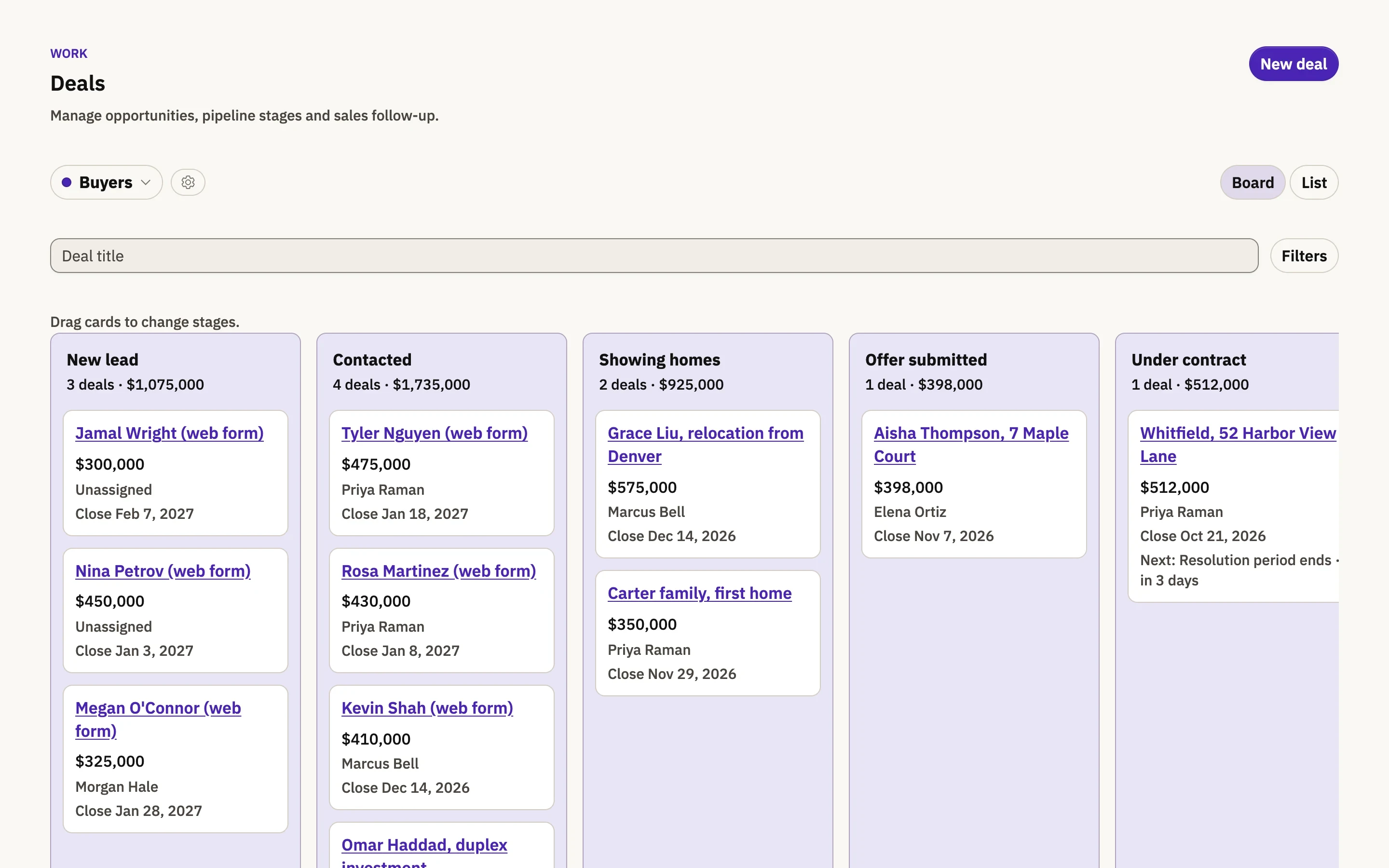1389x868 pixels.
Task: Open Nina Petrov (web form) deal
Action: (x=163, y=570)
